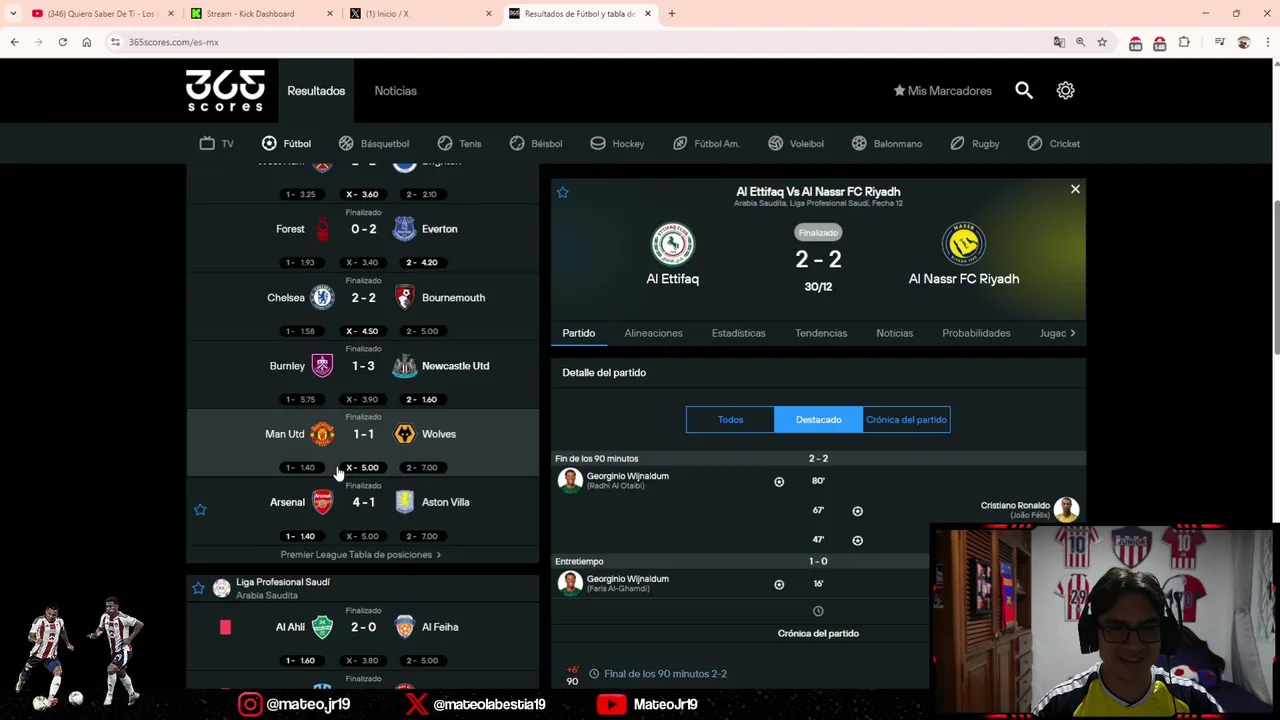Select the Hockey sport filter
The width and height of the screenshot is (1280, 720).
617,144
